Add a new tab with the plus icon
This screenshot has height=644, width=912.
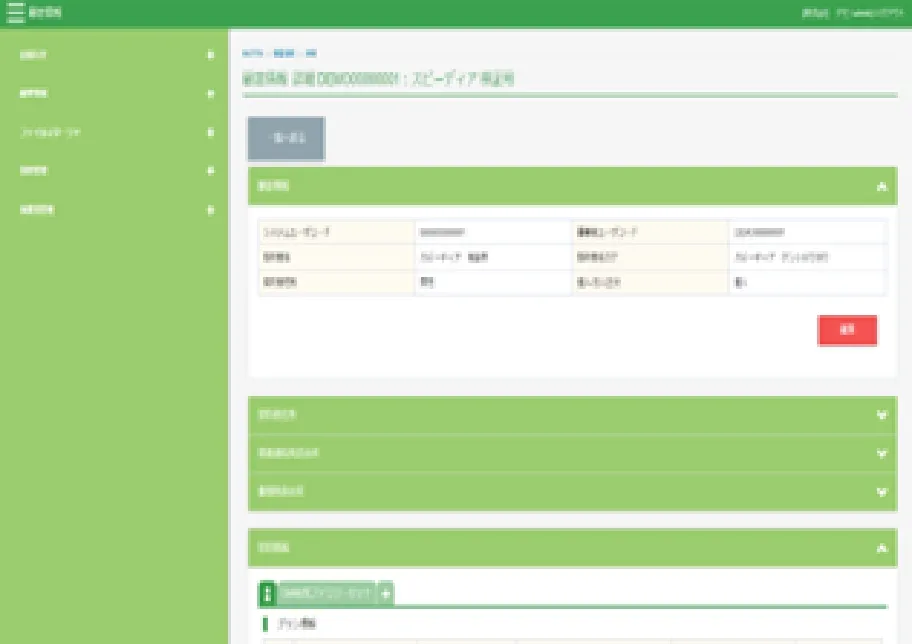386,594
